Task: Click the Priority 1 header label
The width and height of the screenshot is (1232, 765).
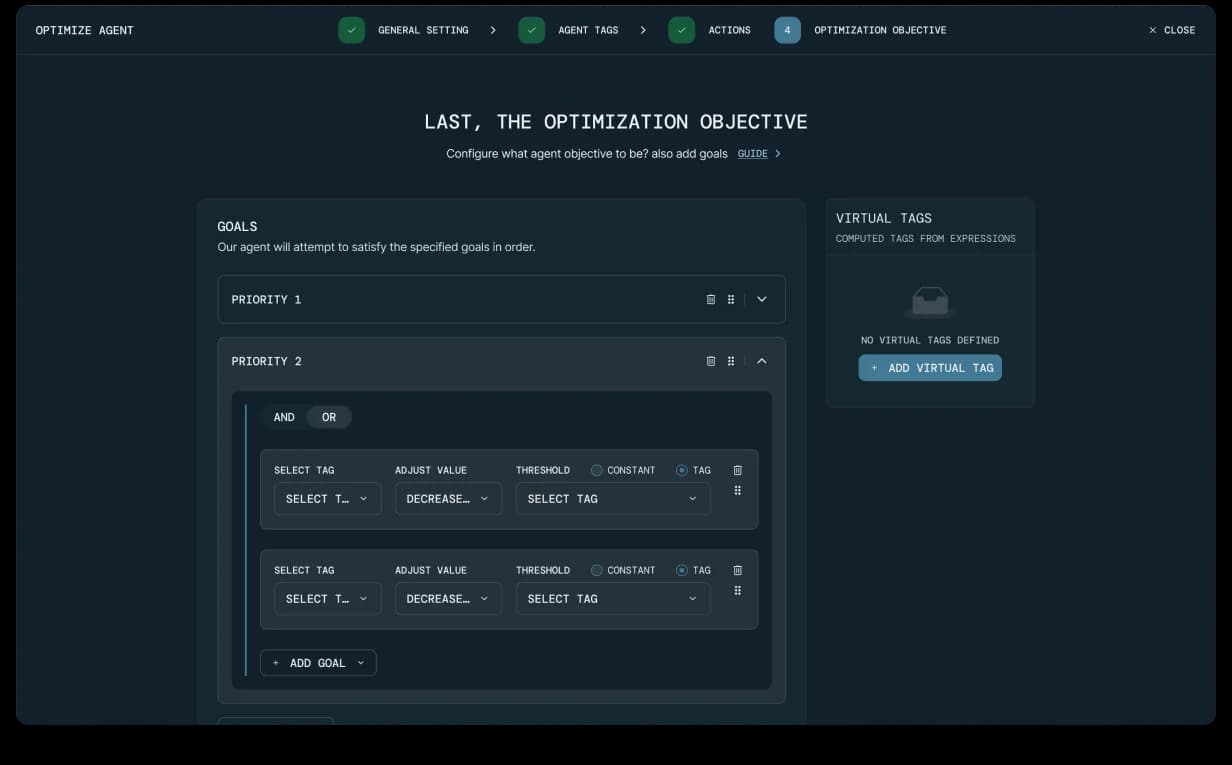Action: coord(266,299)
